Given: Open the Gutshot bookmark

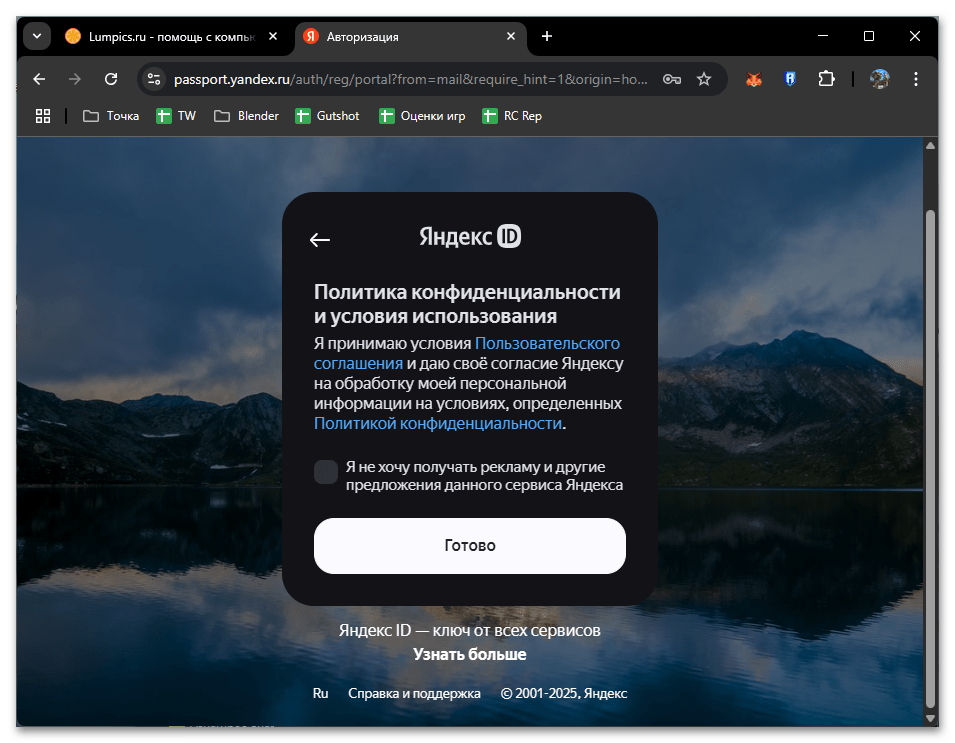Looking at the screenshot, I should click(327, 116).
